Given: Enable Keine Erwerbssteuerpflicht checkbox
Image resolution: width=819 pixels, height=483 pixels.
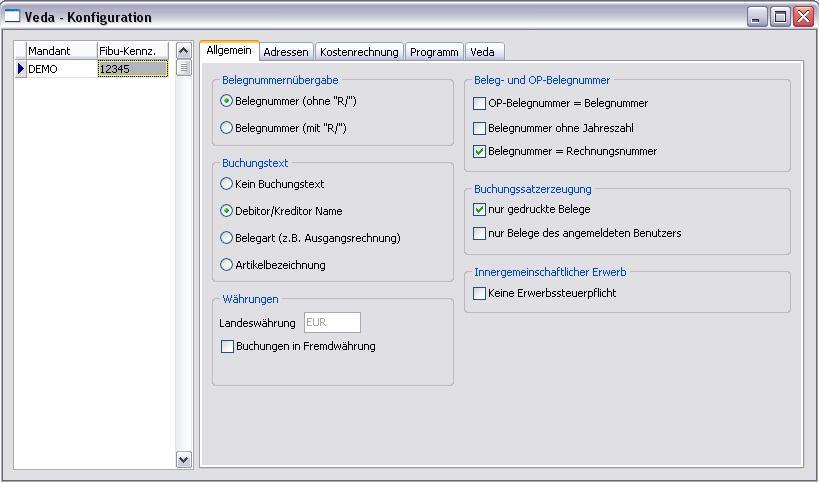Looking at the screenshot, I should pyautogui.click(x=480, y=294).
